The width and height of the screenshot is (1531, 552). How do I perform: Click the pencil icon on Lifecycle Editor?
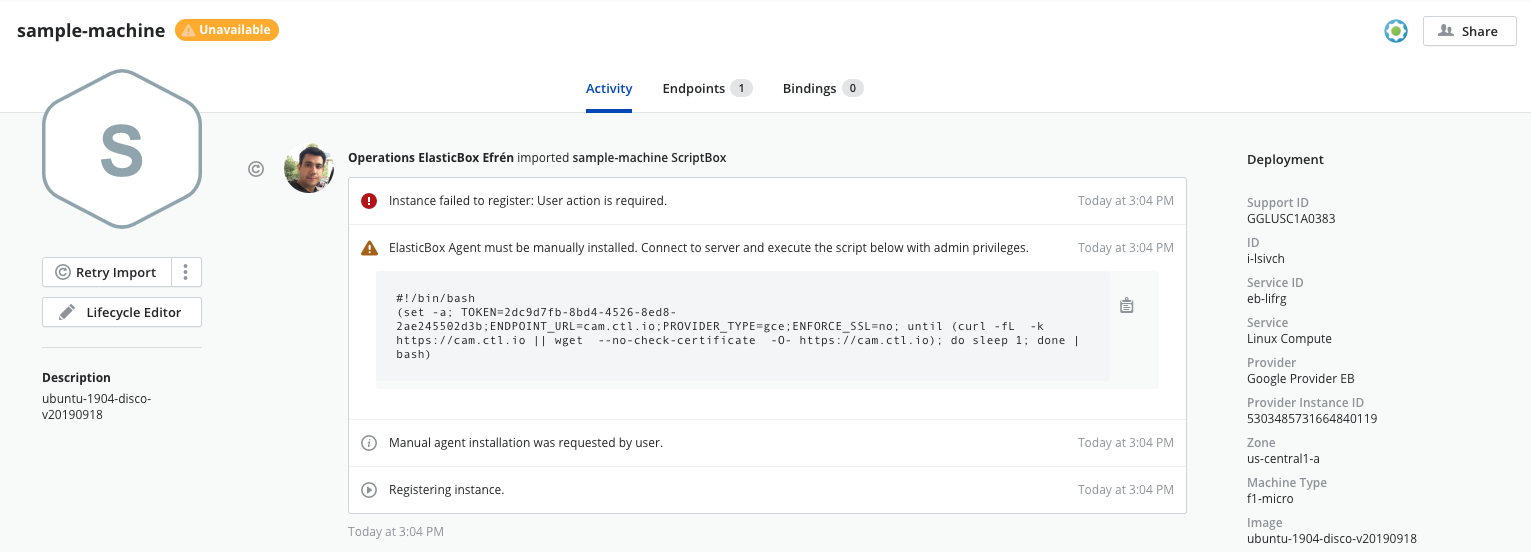point(67,312)
